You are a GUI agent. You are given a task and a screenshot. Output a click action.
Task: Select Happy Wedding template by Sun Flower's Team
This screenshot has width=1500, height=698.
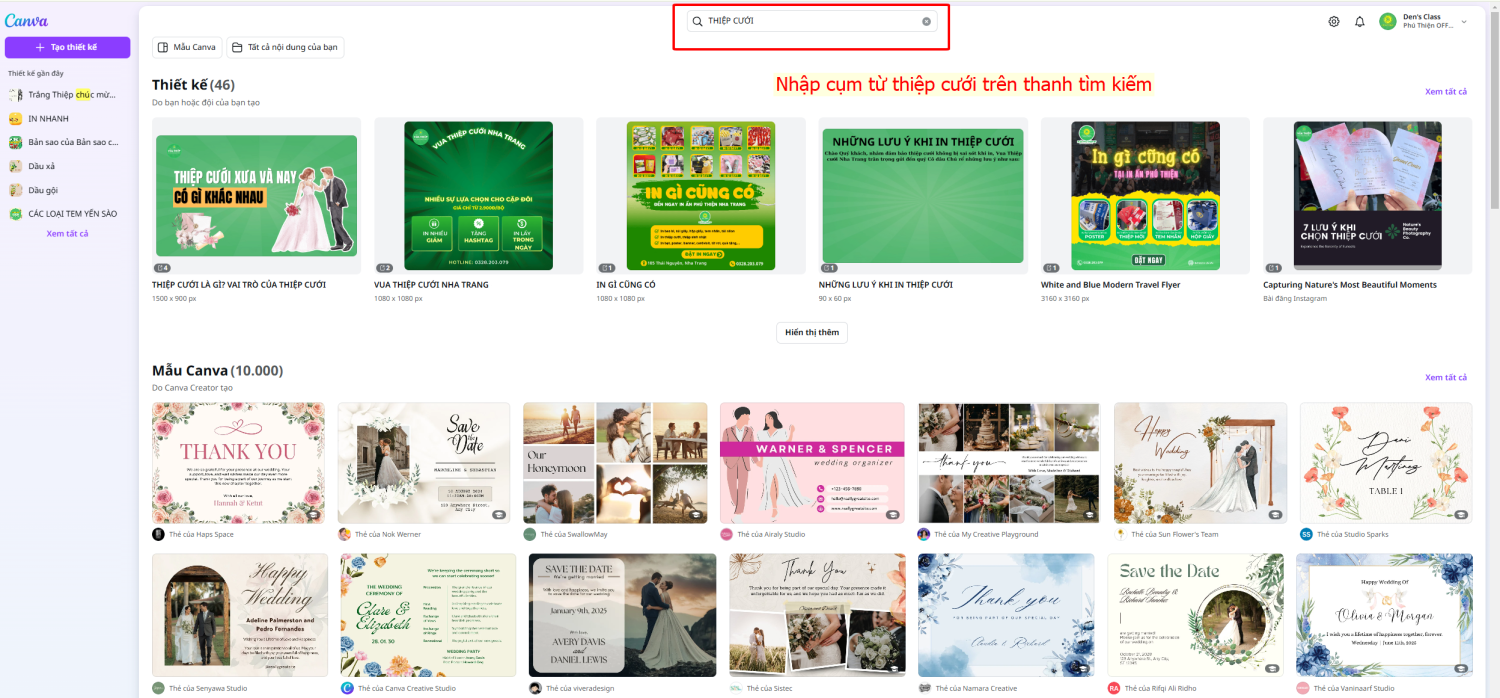[x=1200, y=463]
